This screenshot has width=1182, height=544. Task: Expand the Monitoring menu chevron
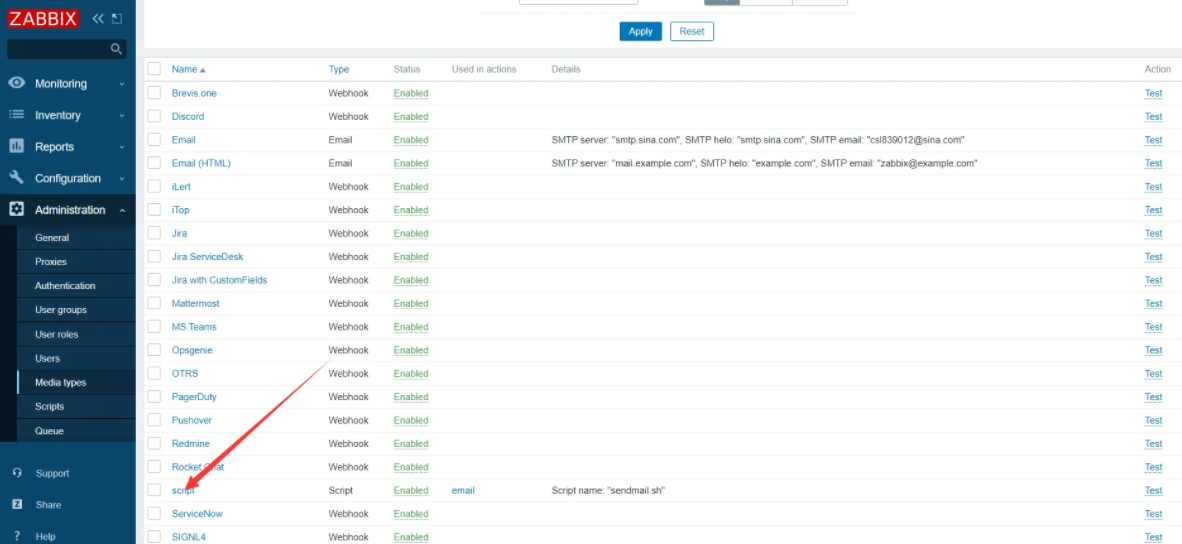pos(122,84)
